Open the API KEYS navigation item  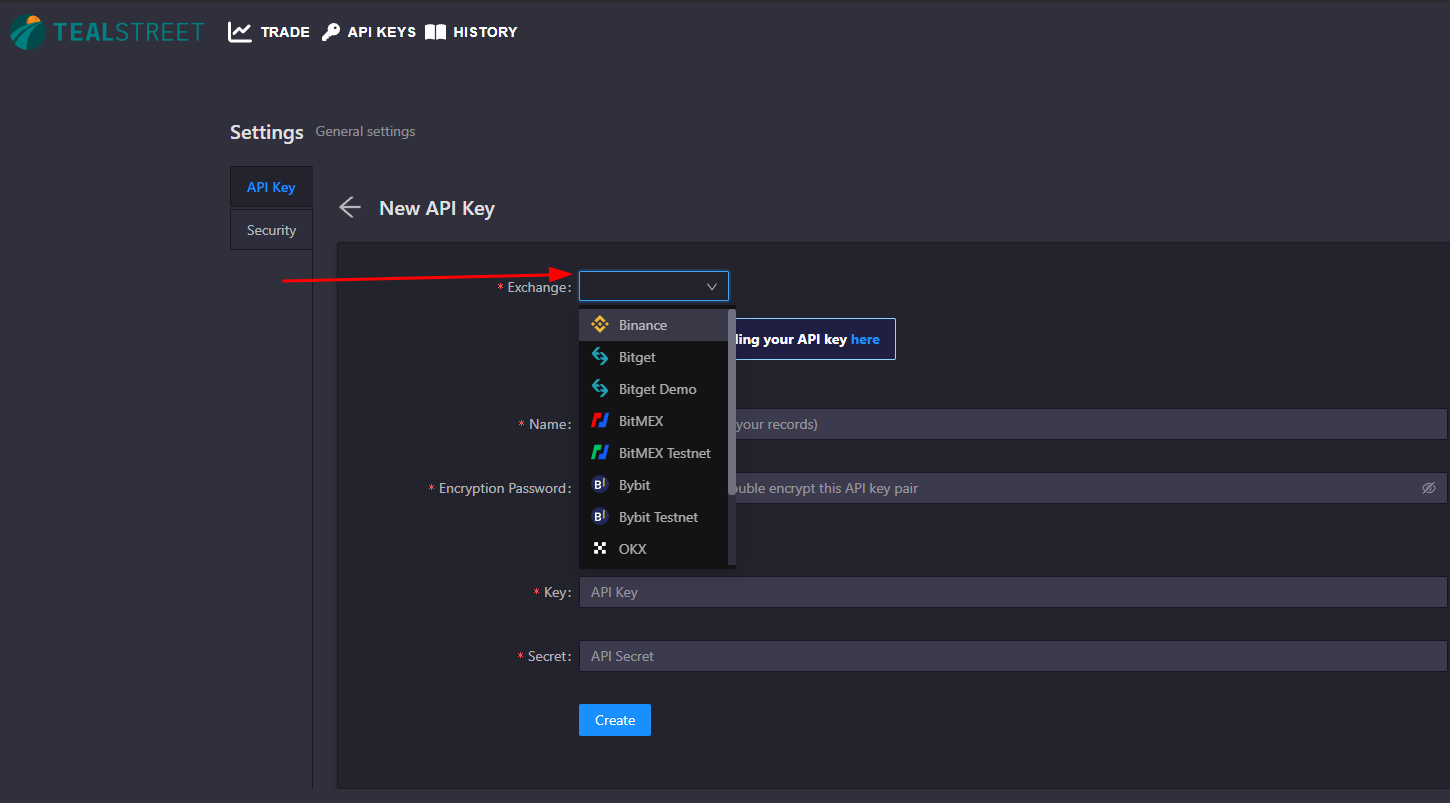(369, 32)
